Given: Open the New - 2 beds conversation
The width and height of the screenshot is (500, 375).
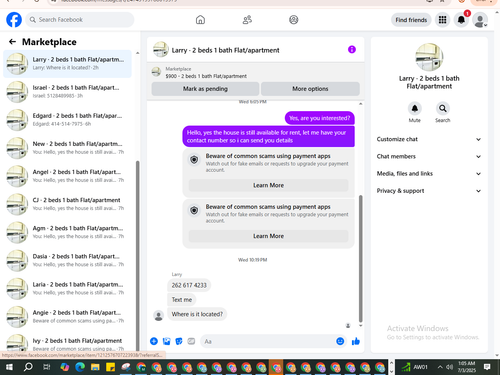Looking at the screenshot, I should pos(68,148).
